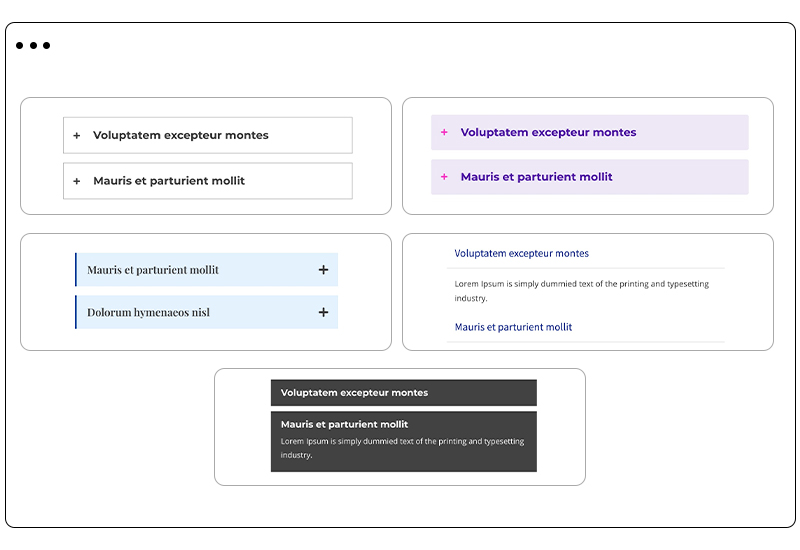Click pink plus icon on purple Mauris row
Screen dimensions: 800x550
445,177
